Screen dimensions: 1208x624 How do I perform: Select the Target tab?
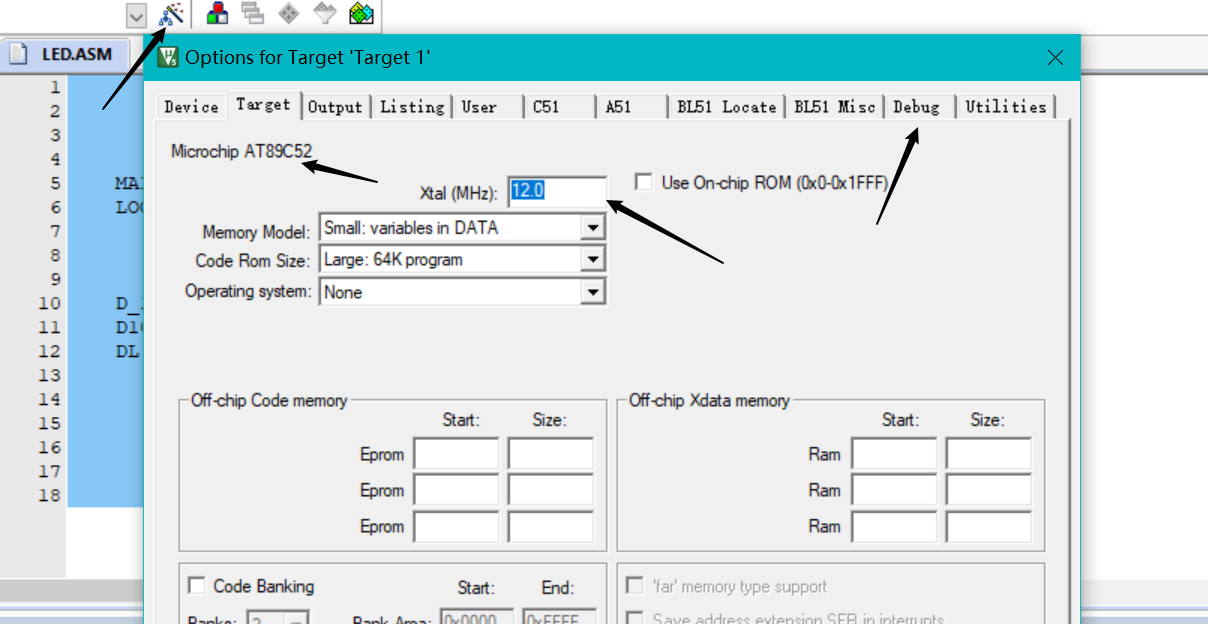tap(264, 105)
